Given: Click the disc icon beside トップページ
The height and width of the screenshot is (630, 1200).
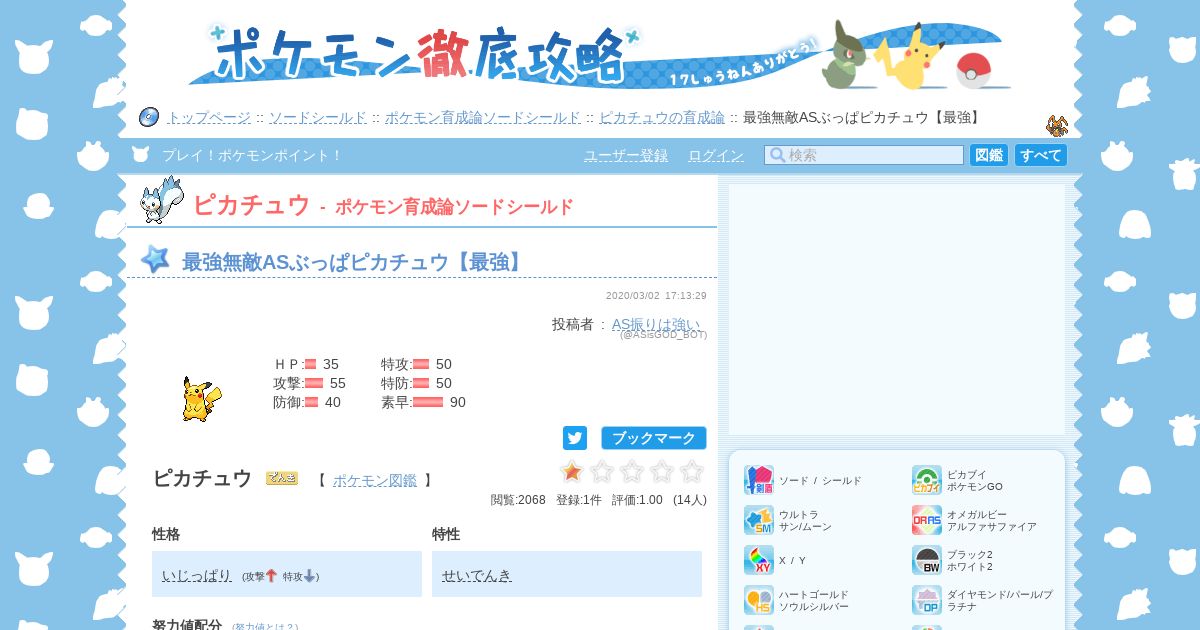Looking at the screenshot, I should pos(149,117).
